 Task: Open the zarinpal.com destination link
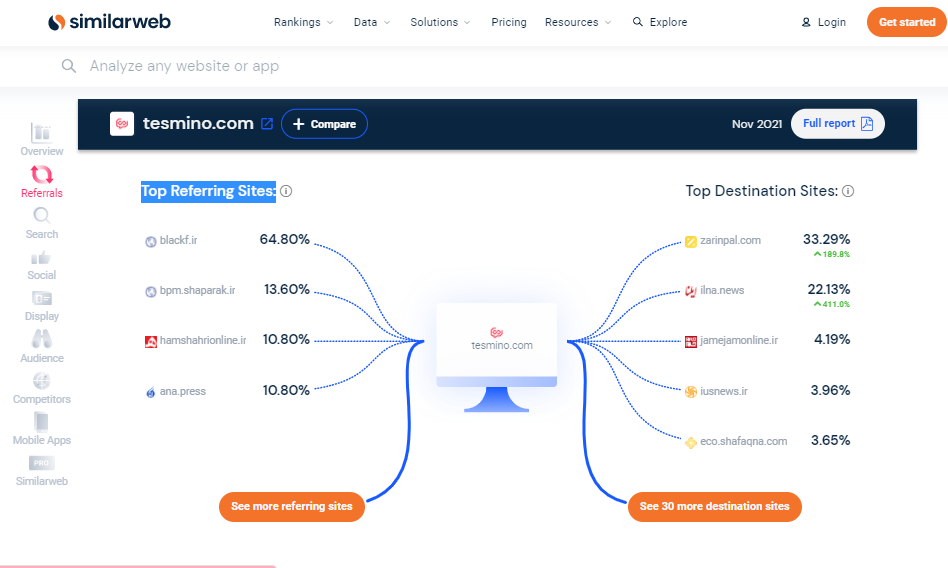pos(730,240)
